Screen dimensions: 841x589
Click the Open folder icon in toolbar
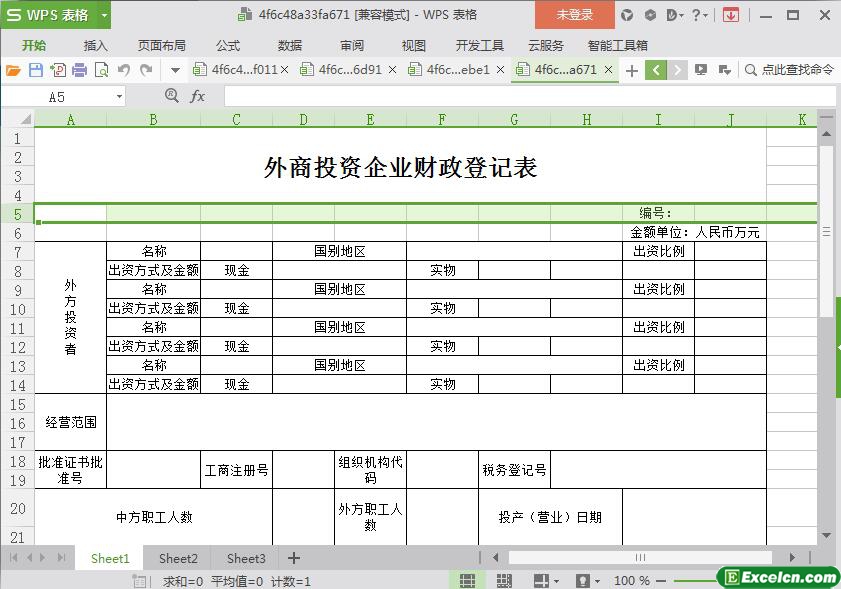[x=13, y=70]
